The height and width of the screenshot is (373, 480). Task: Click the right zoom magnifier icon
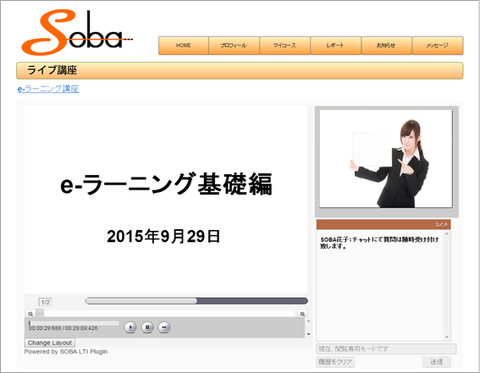point(302,314)
